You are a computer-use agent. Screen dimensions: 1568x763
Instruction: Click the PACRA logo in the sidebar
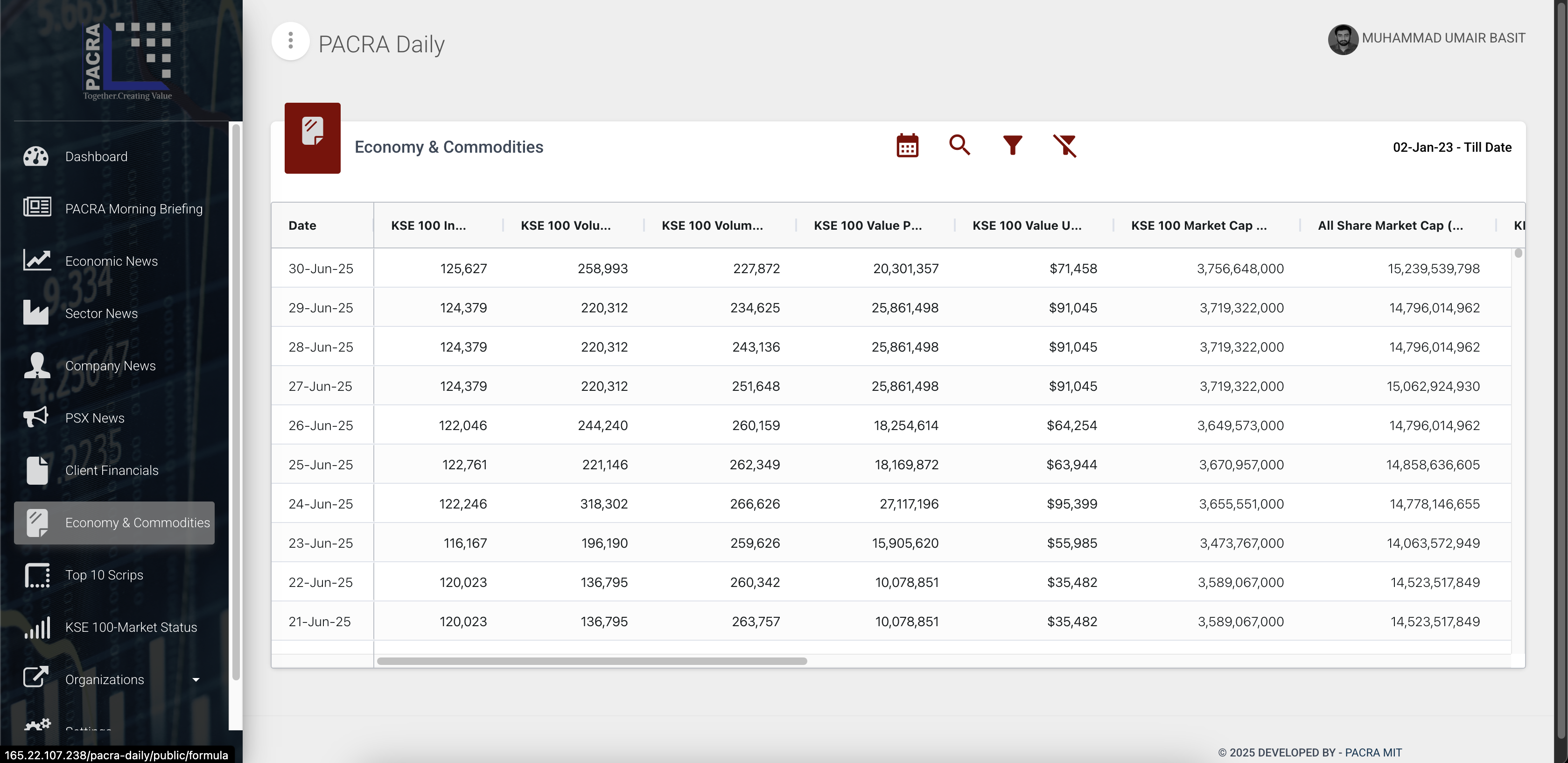coord(128,61)
